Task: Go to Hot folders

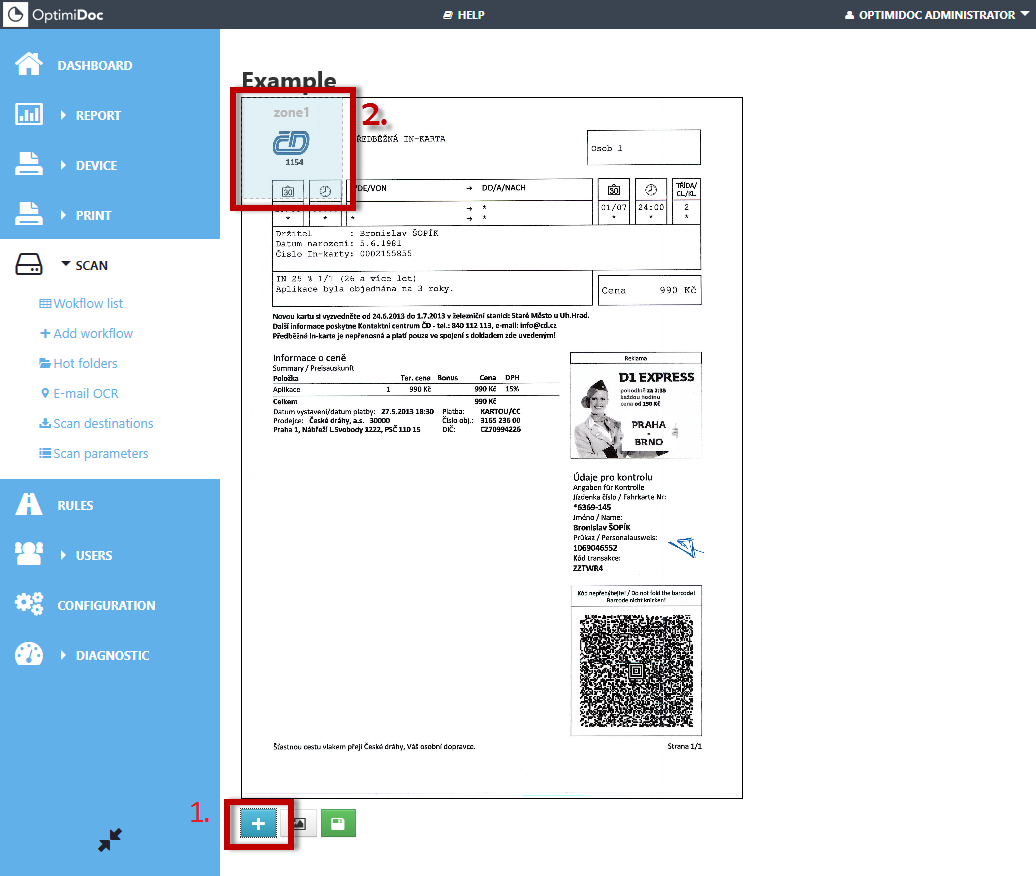Action: (x=85, y=363)
